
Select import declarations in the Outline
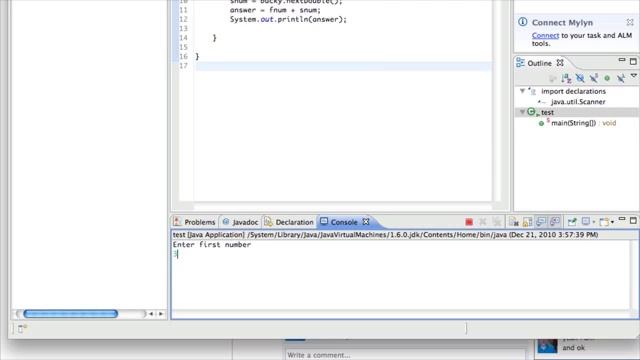[573, 91]
